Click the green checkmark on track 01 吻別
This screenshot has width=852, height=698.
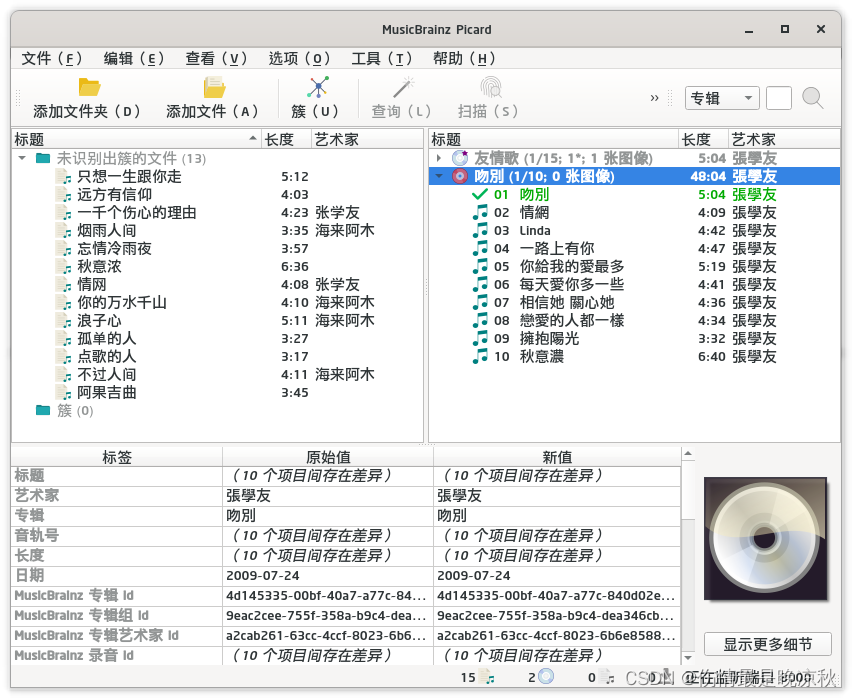[480, 194]
